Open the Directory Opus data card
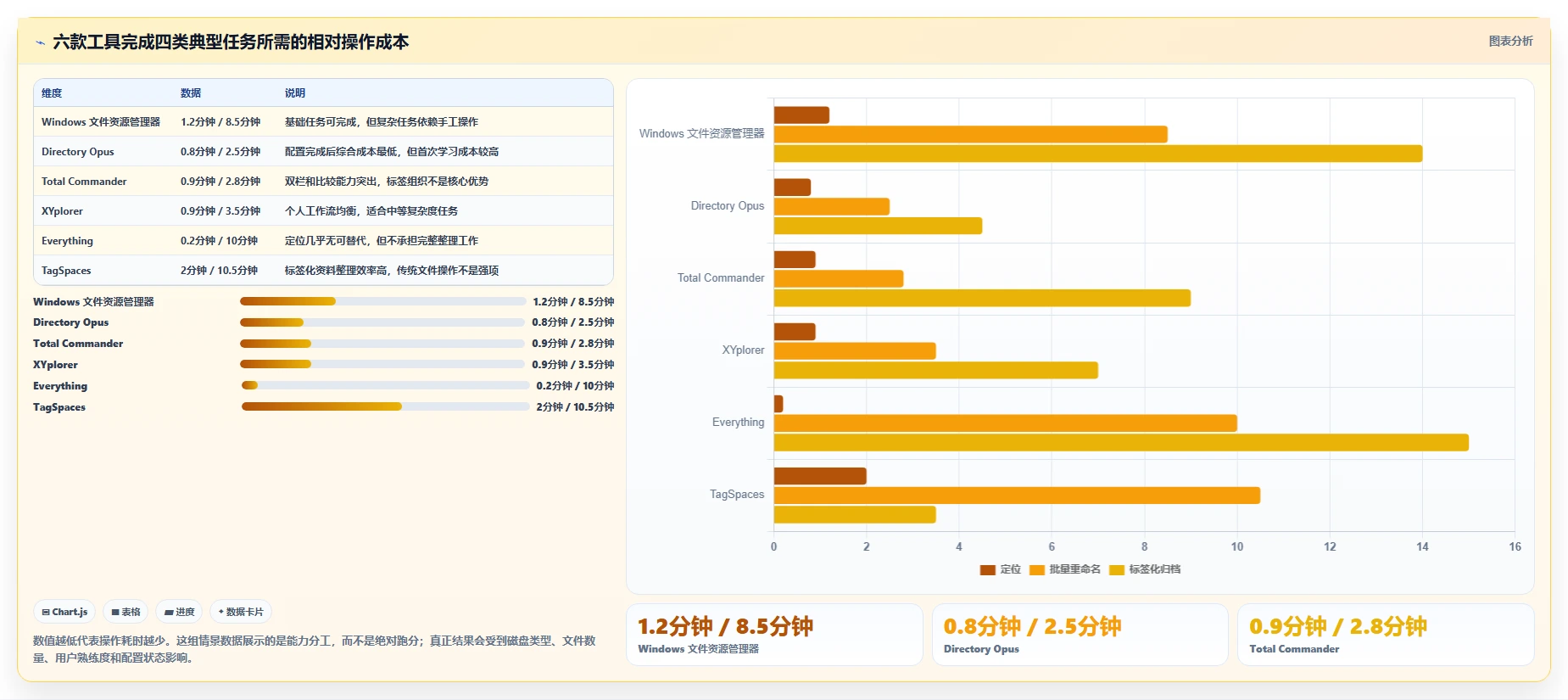This screenshot has height=700, width=1568. [1080, 635]
